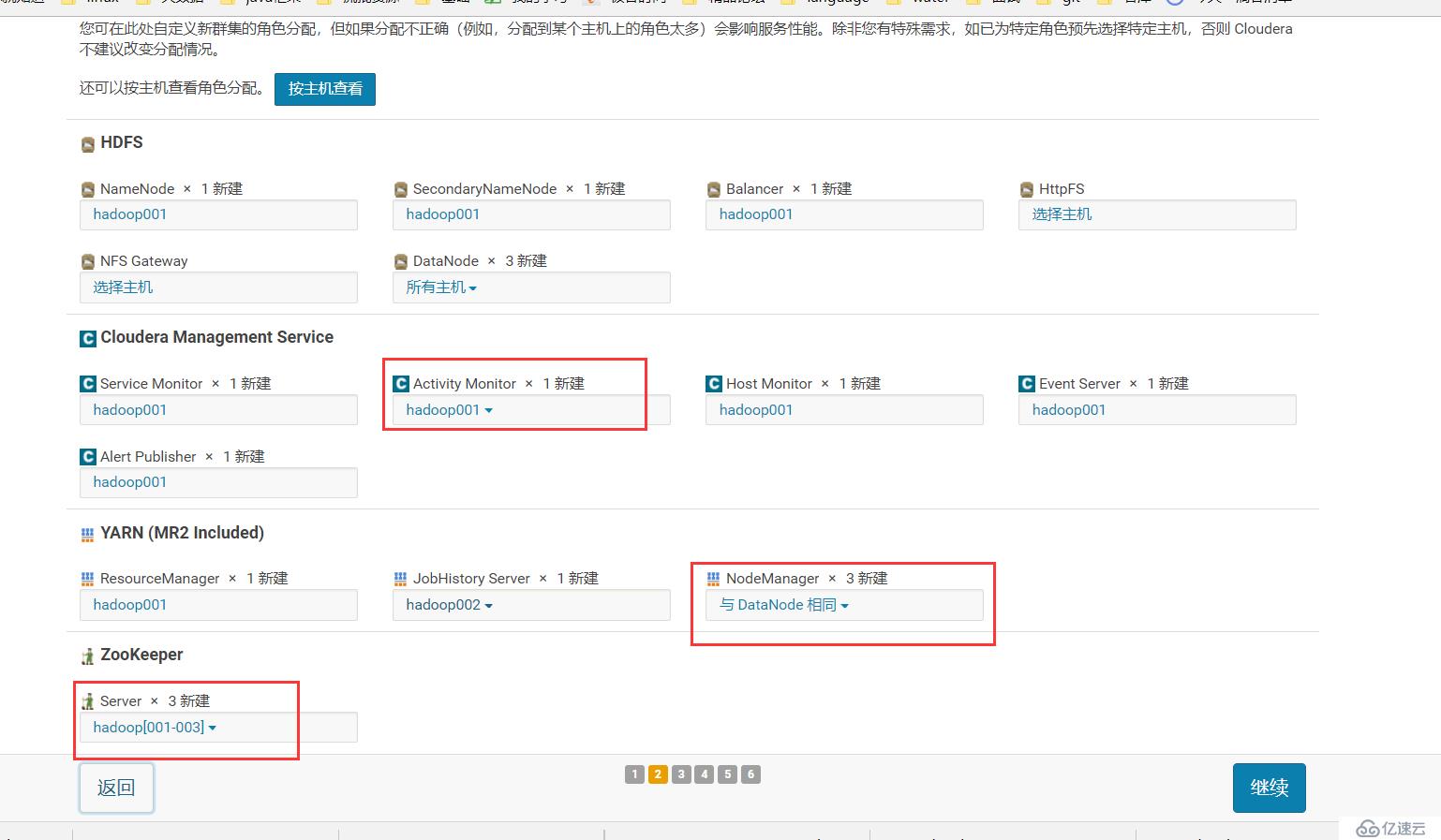Select Alert Publisher host hadoop001

point(130,482)
